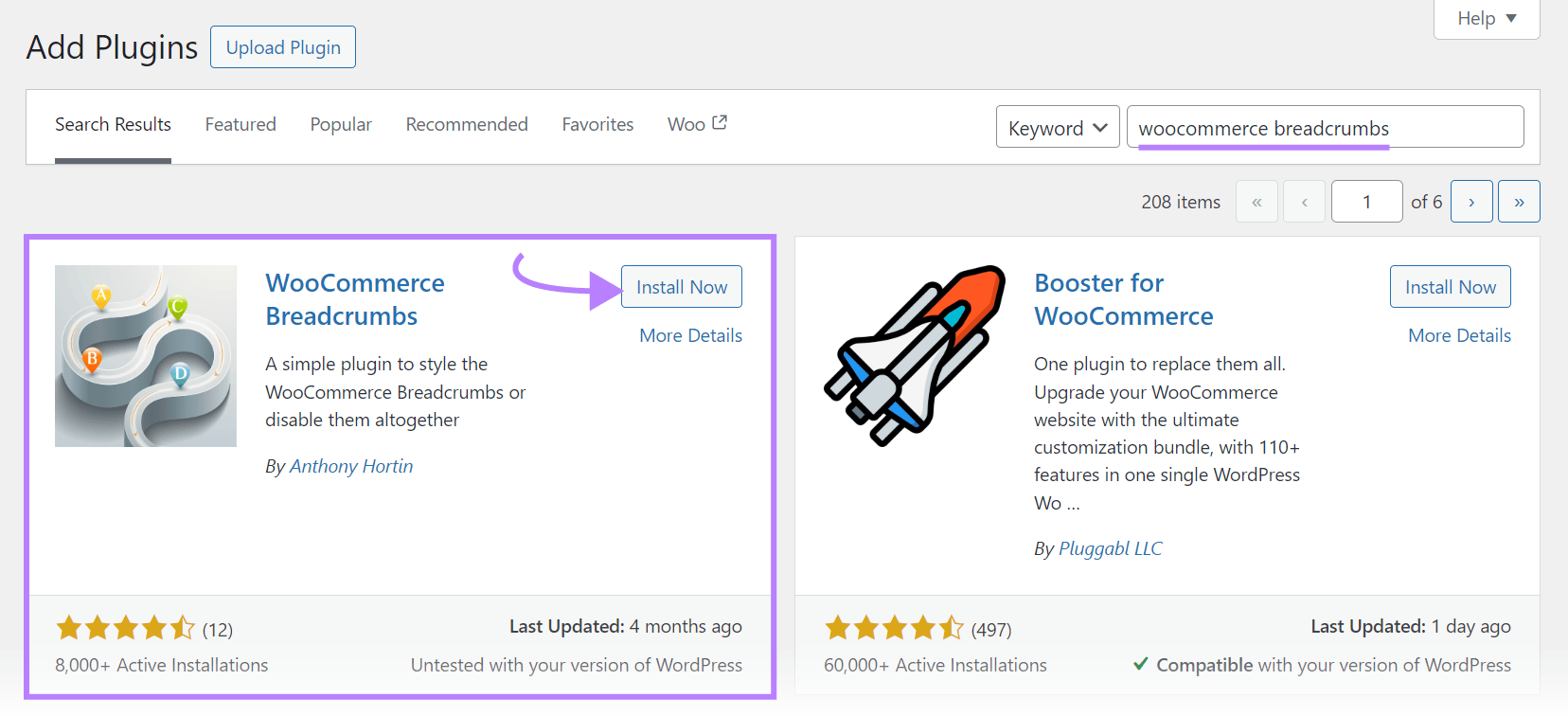Switch to the Popular tab
This screenshot has width=1568, height=716.
click(341, 125)
